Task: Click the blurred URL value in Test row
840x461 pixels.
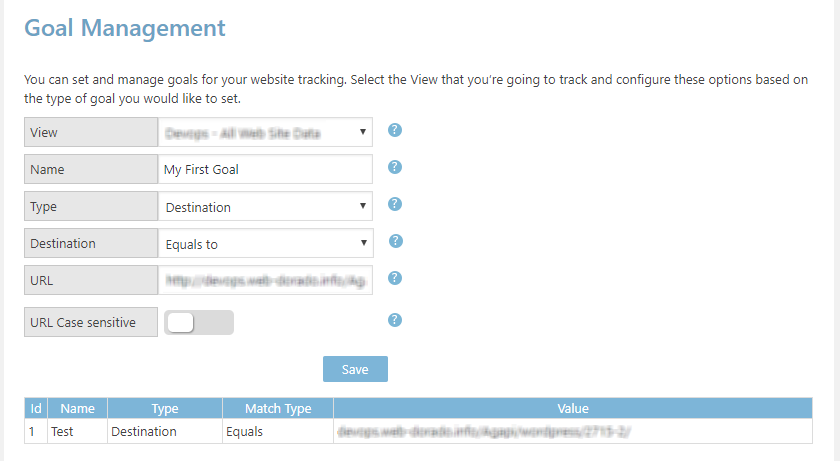Action: click(x=484, y=432)
